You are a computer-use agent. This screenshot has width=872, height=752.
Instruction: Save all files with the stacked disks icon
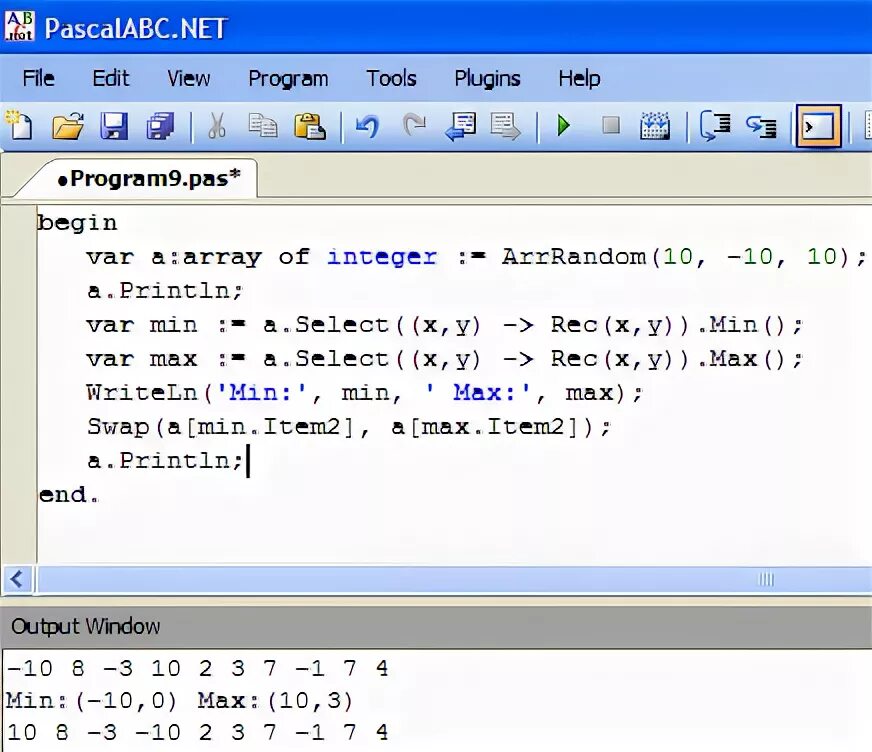click(160, 126)
